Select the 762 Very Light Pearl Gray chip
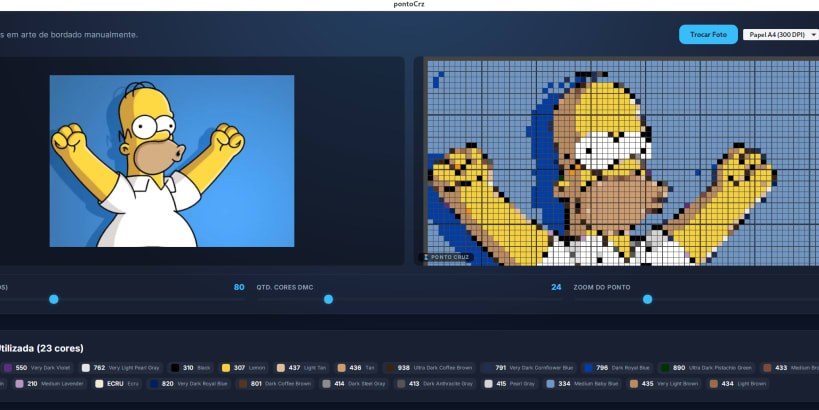The image size is (819, 410). [x=121, y=368]
